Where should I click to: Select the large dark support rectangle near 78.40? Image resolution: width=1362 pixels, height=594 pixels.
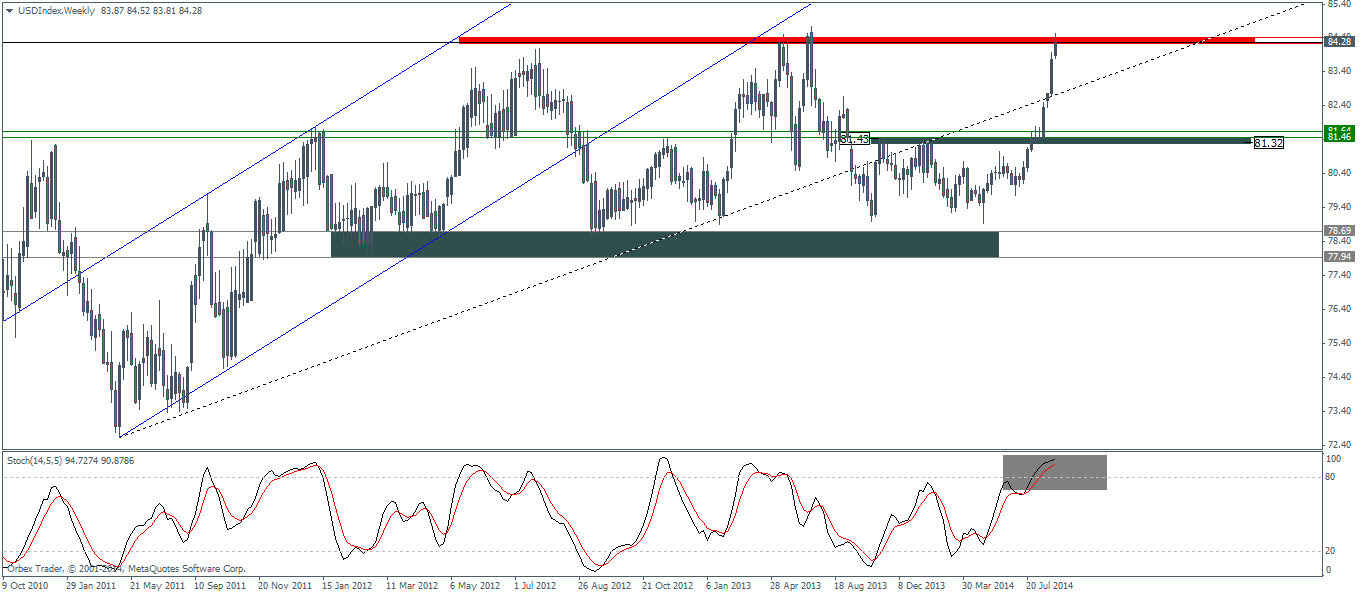coord(664,244)
